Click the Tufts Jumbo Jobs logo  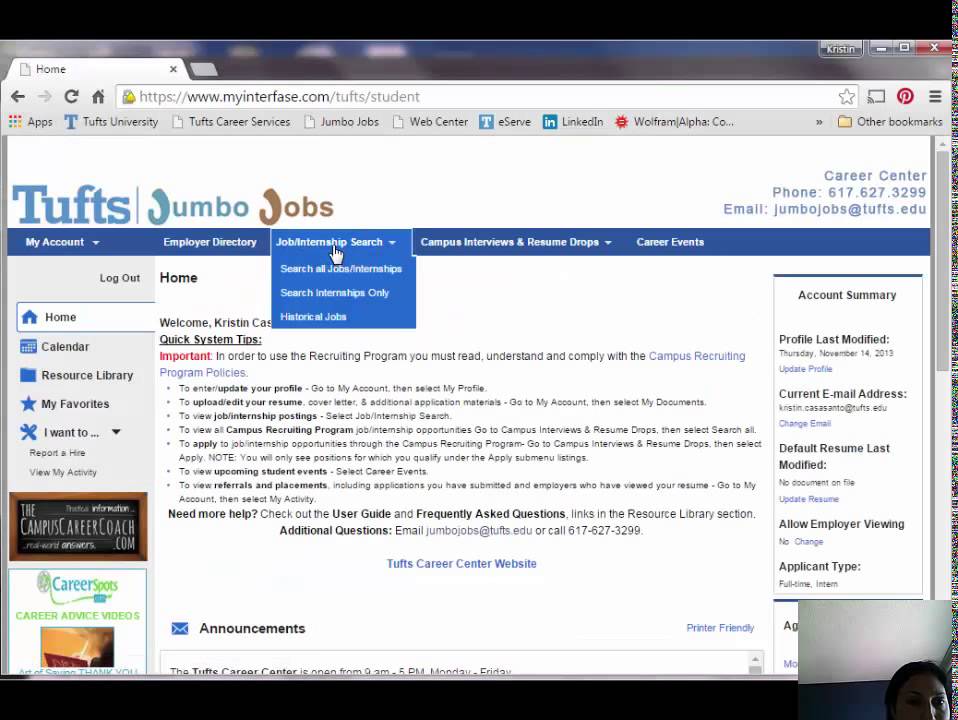click(173, 204)
